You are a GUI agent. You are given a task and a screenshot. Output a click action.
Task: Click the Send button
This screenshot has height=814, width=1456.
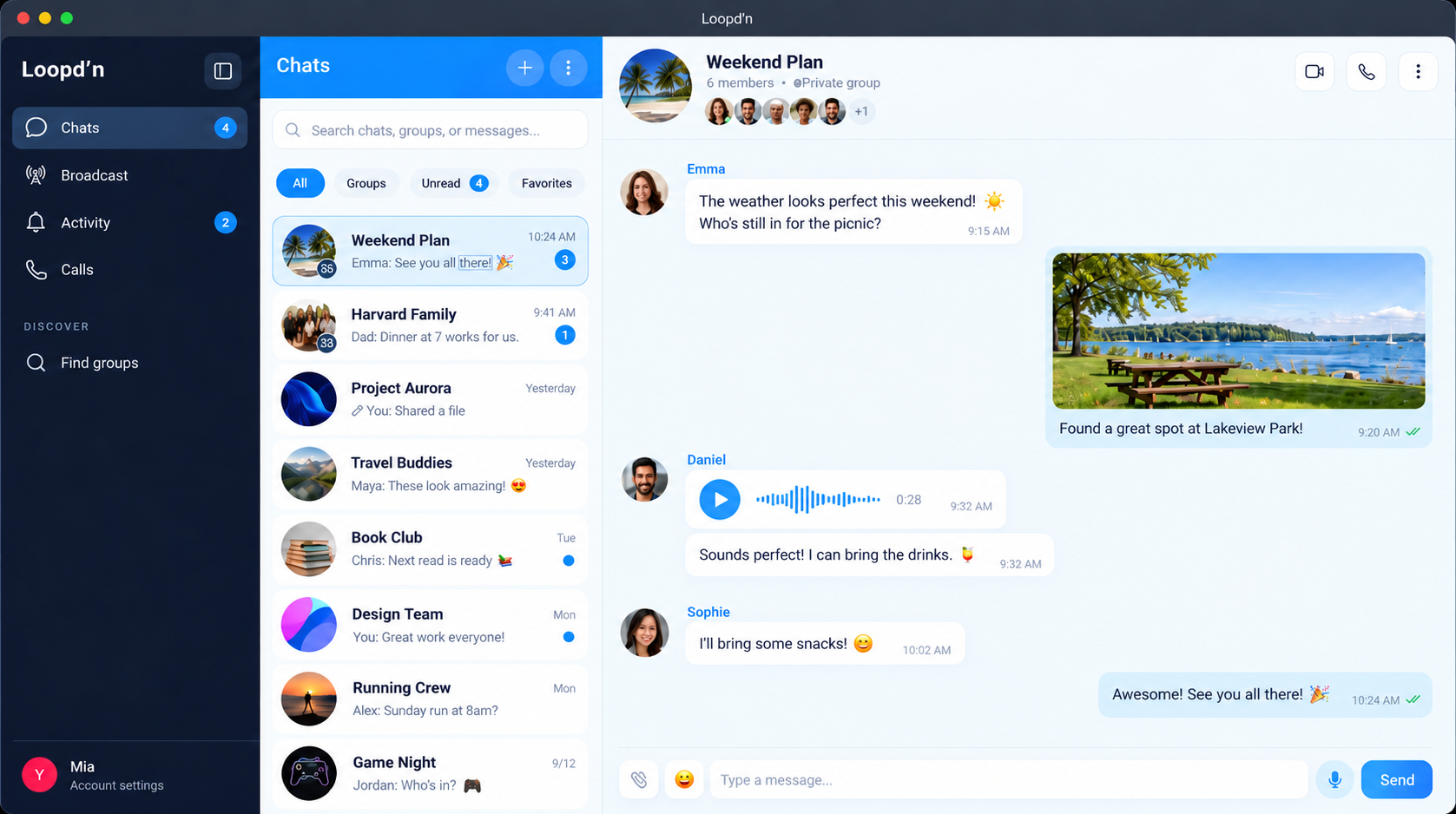tap(1397, 779)
